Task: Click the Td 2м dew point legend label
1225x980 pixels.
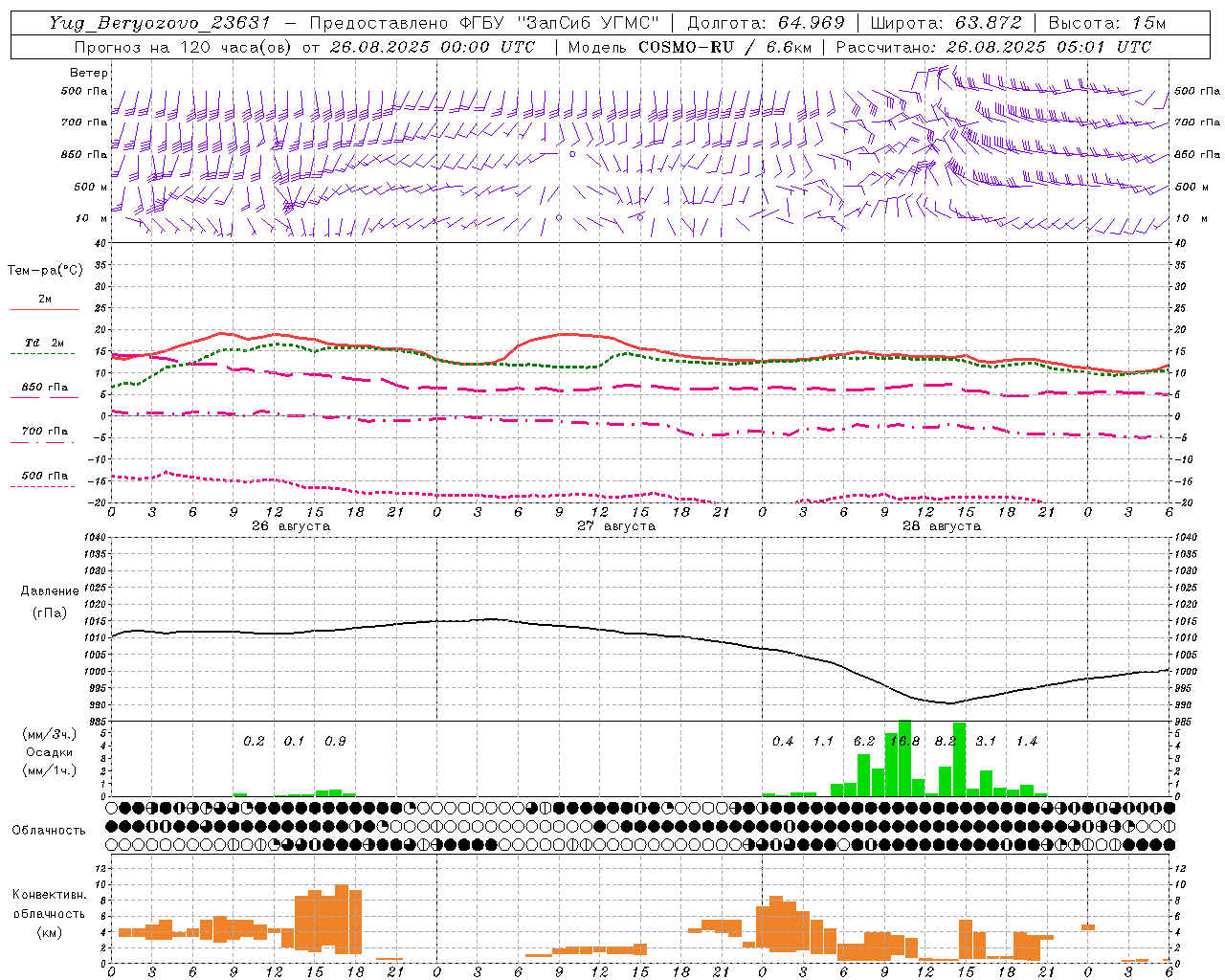Action: pos(44,343)
